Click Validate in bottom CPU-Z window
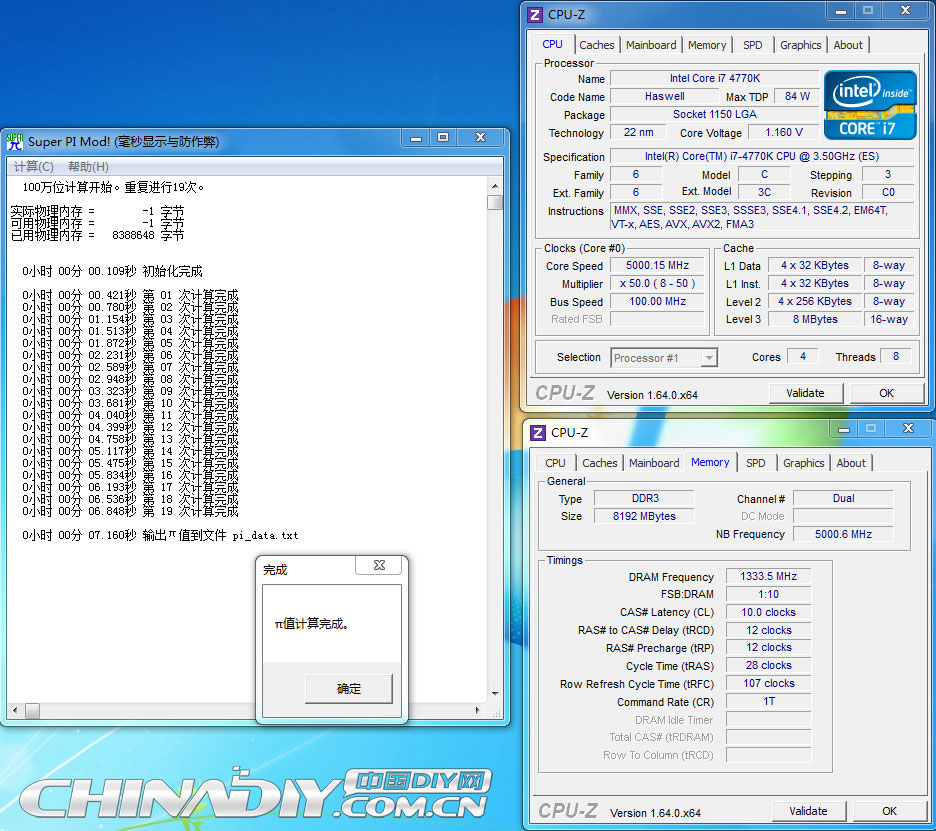This screenshot has width=936, height=831. [x=808, y=811]
